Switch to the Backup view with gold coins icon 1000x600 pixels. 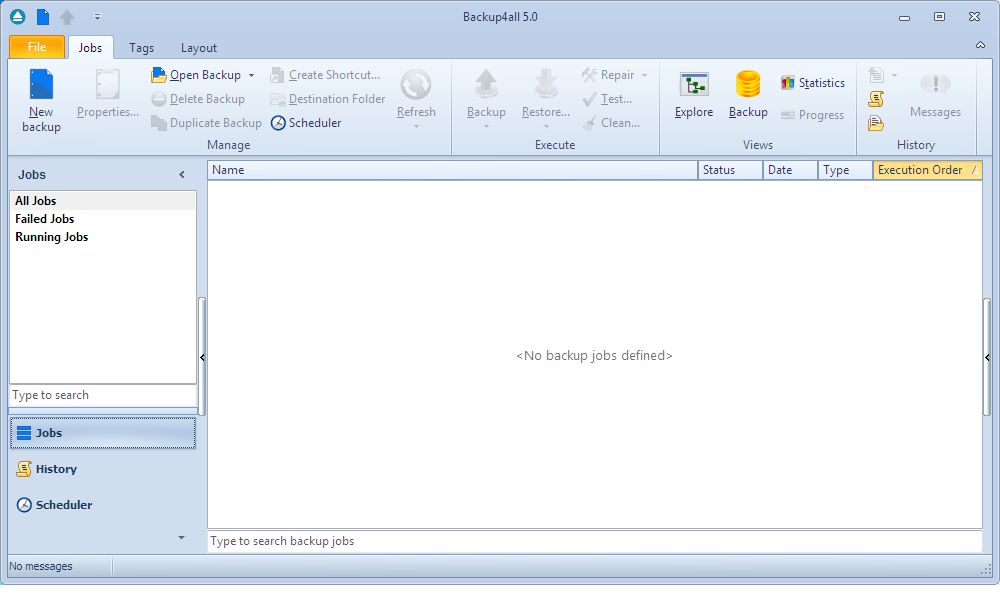[x=748, y=96]
